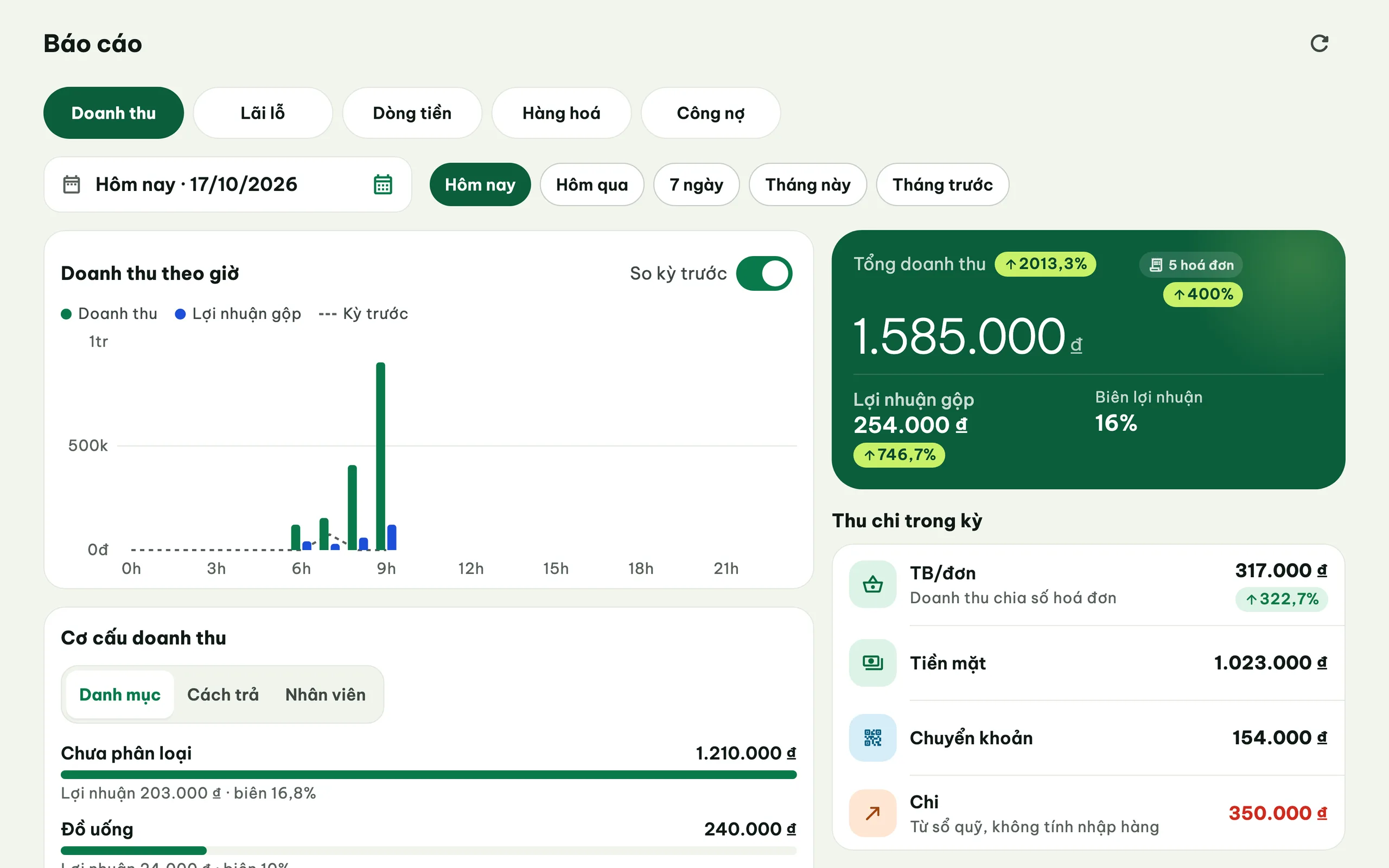The height and width of the screenshot is (868, 1389).
Task: Click the tallest green bar near 9h
Action: (380, 456)
